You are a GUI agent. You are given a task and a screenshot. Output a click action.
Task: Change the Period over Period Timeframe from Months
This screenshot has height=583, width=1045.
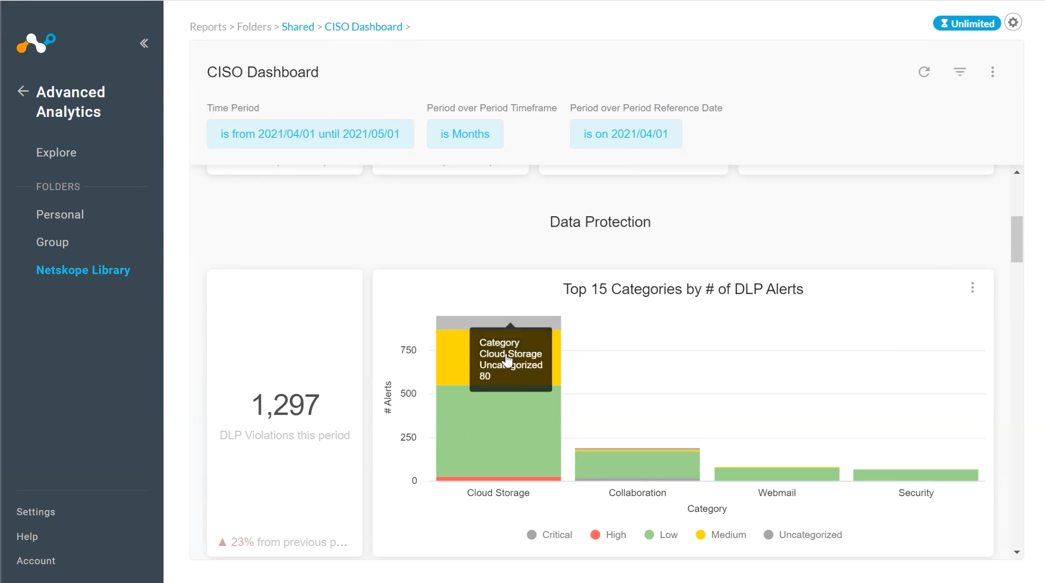pos(465,133)
